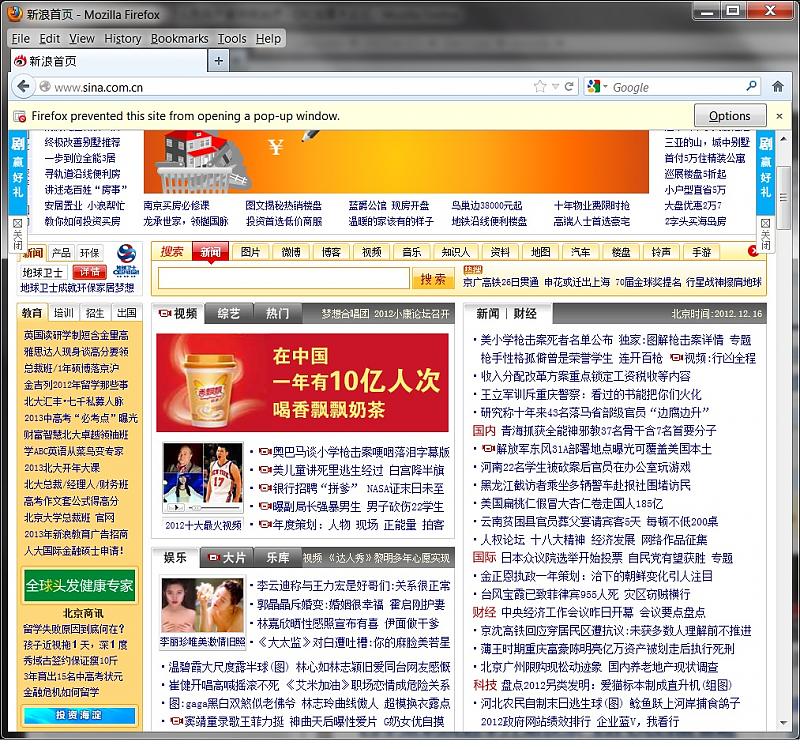Select the 出国 tab in the education sidebar
Image resolution: width=800 pixels, height=749 pixels.
[x=126, y=313]
